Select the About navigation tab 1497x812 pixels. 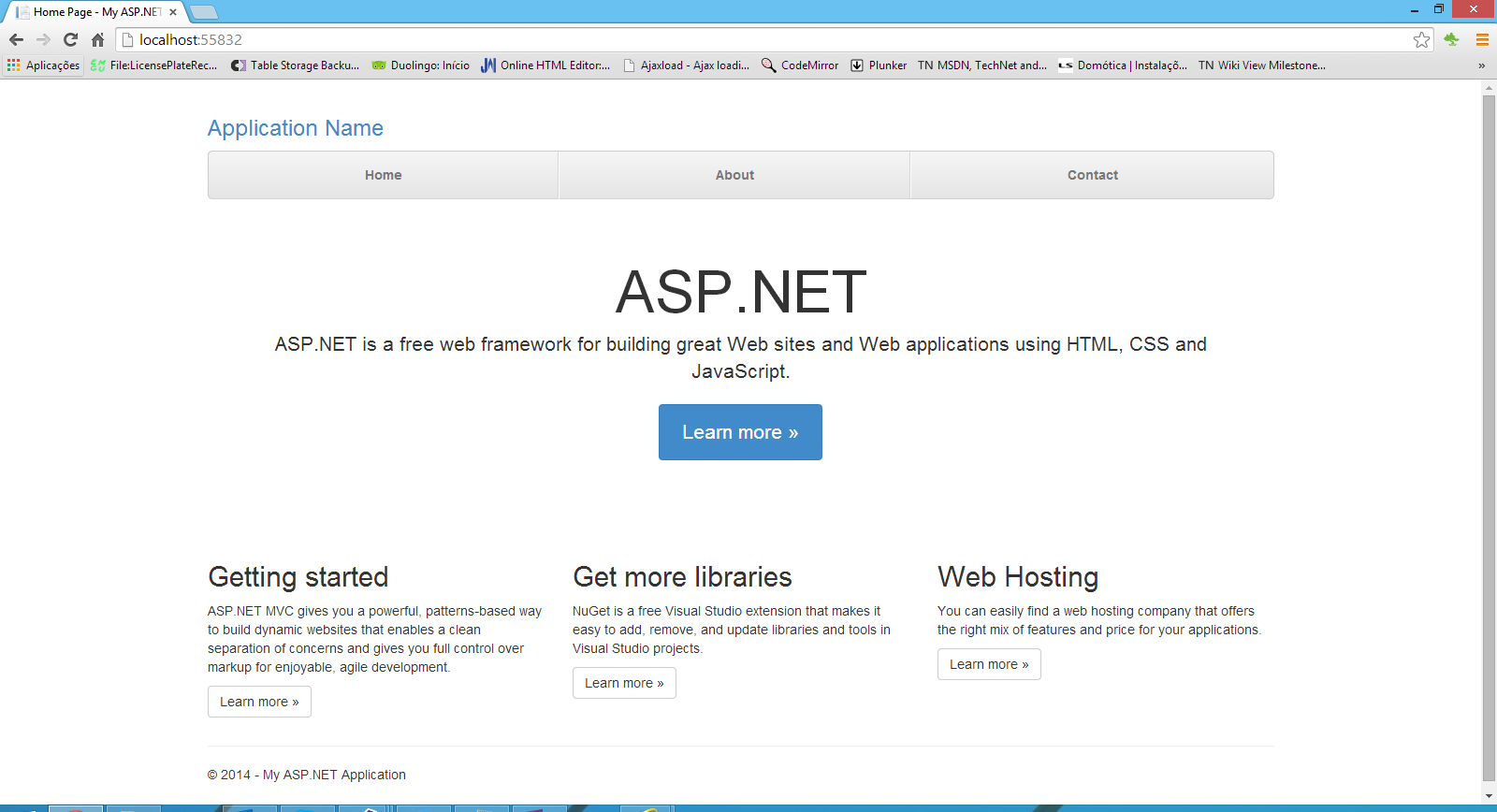click(x=734, y=175)
